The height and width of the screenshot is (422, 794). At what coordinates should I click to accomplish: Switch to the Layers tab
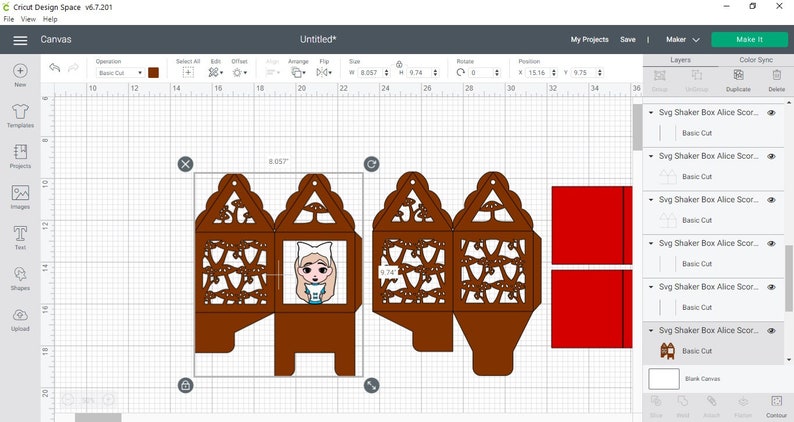[x=680, y=60]
